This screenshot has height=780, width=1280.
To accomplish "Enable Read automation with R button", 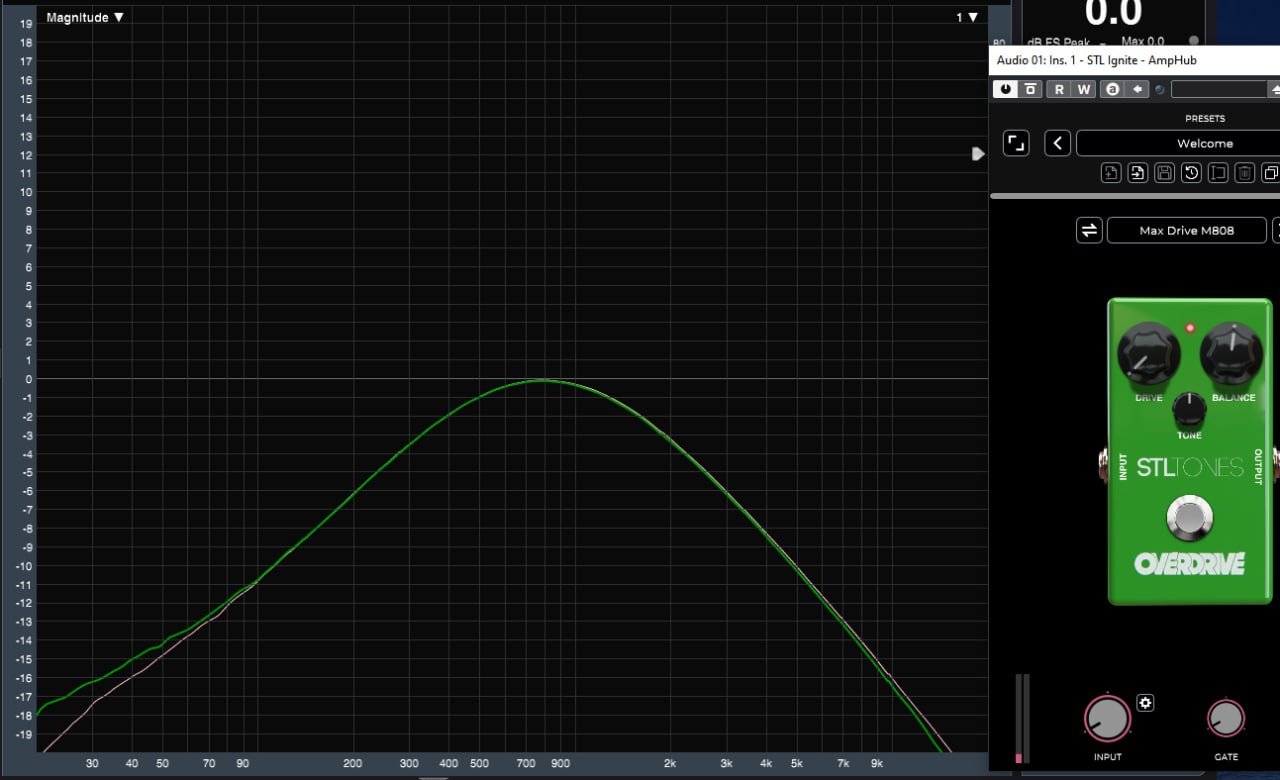I will (1059, 89).
